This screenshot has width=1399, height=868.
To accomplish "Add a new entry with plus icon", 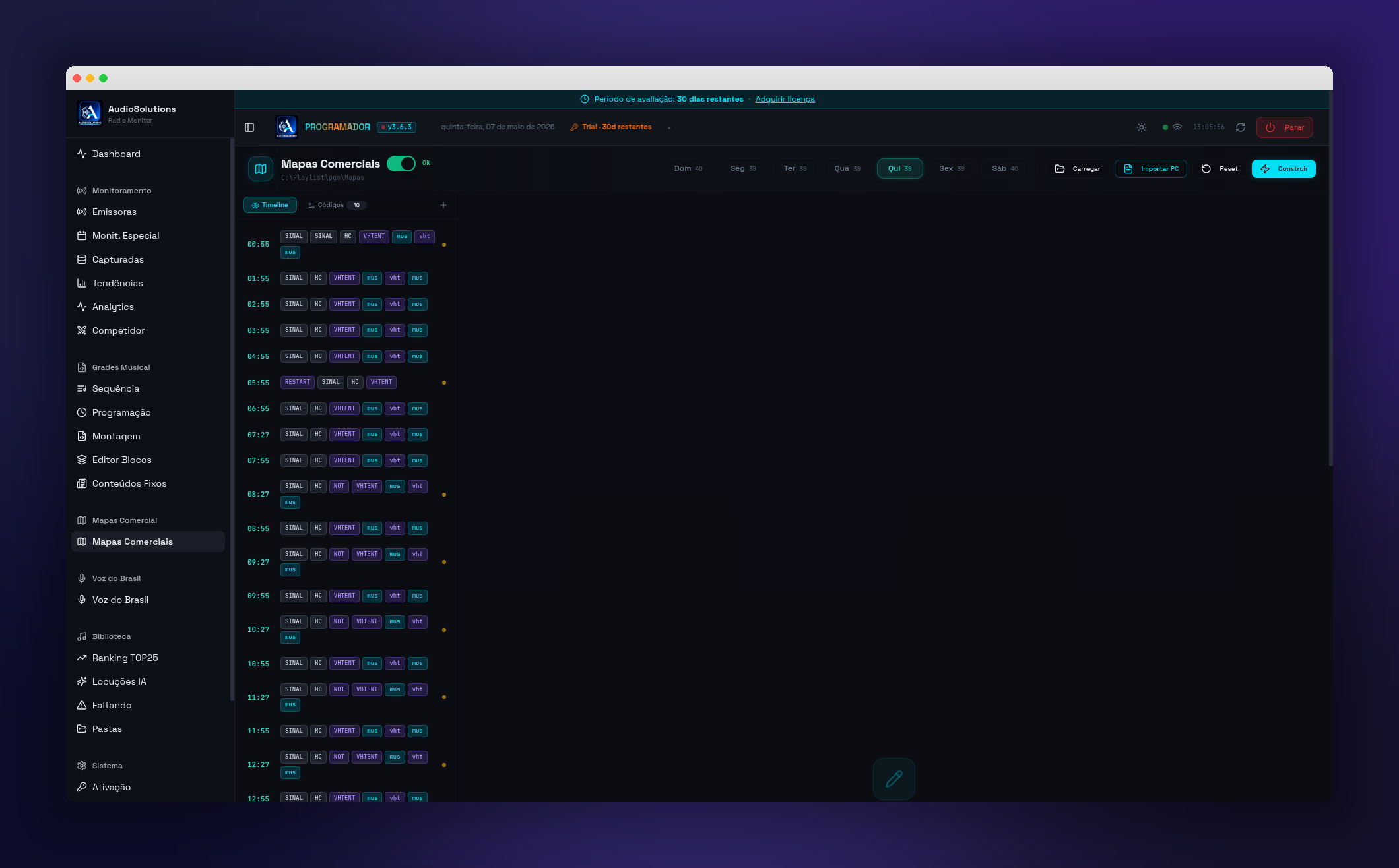I will pyautogui.click(x=443, y=205).
